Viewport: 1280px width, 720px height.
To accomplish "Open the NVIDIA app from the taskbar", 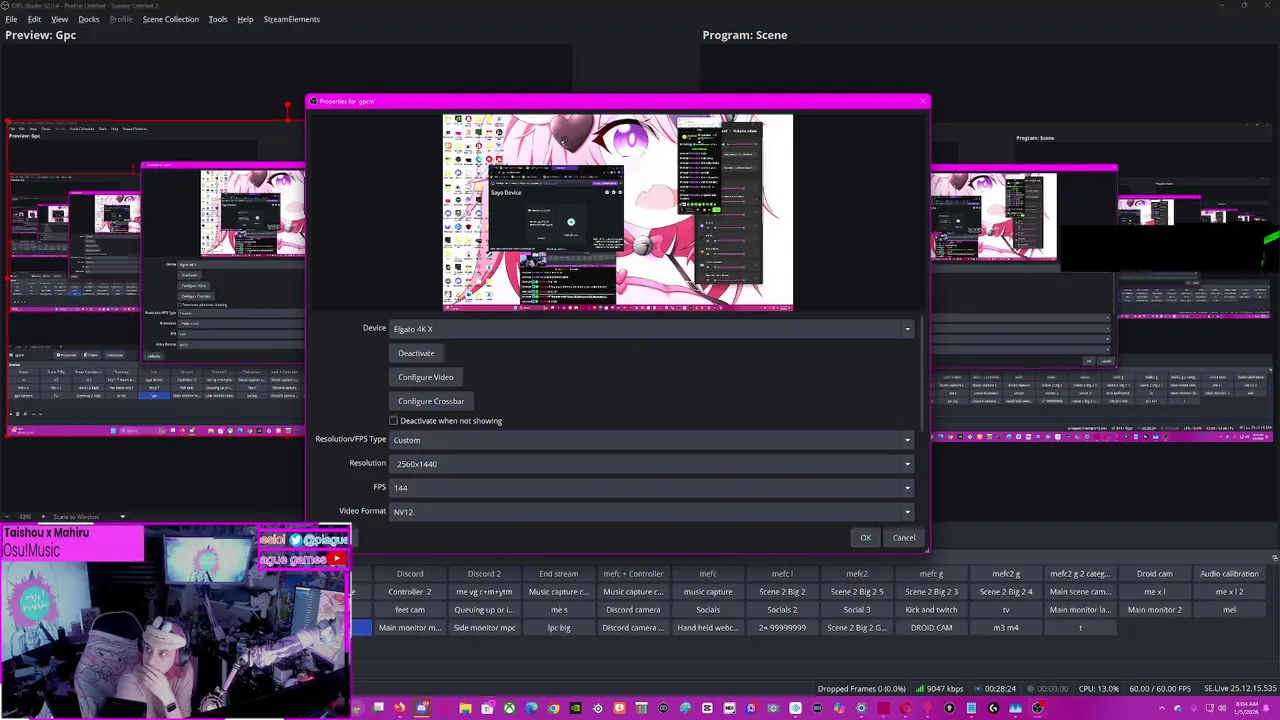I will point(576,709).
